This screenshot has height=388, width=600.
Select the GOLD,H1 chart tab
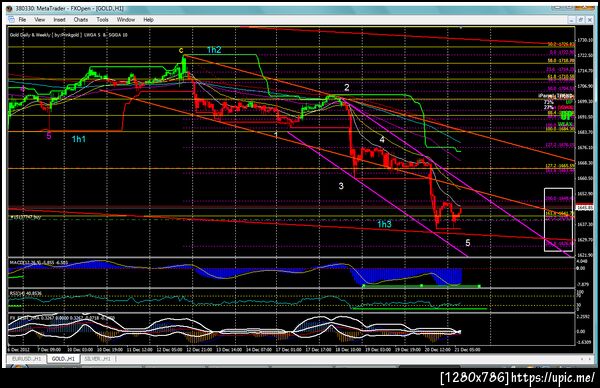point(63,359)
